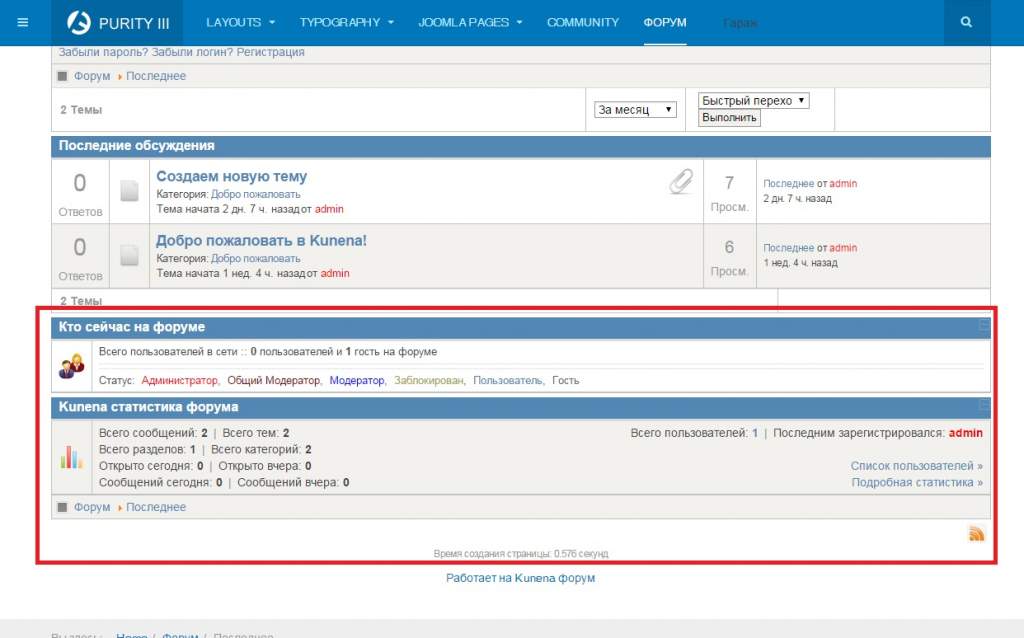Open topic Добро пожаловать в Kunena!

pos(261,240)
